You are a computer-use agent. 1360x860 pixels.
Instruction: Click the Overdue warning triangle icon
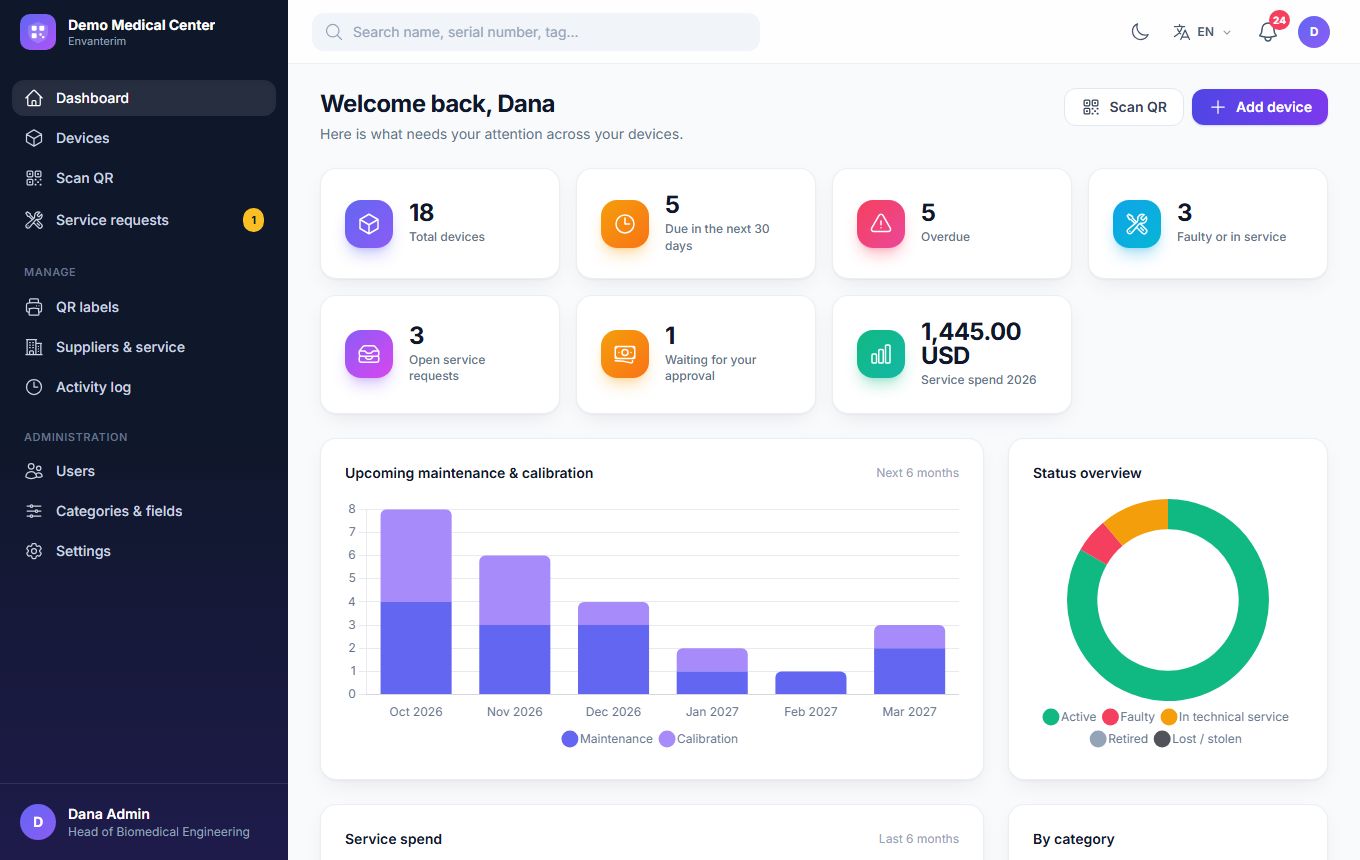pyautogui.click(x=881, y=224)
